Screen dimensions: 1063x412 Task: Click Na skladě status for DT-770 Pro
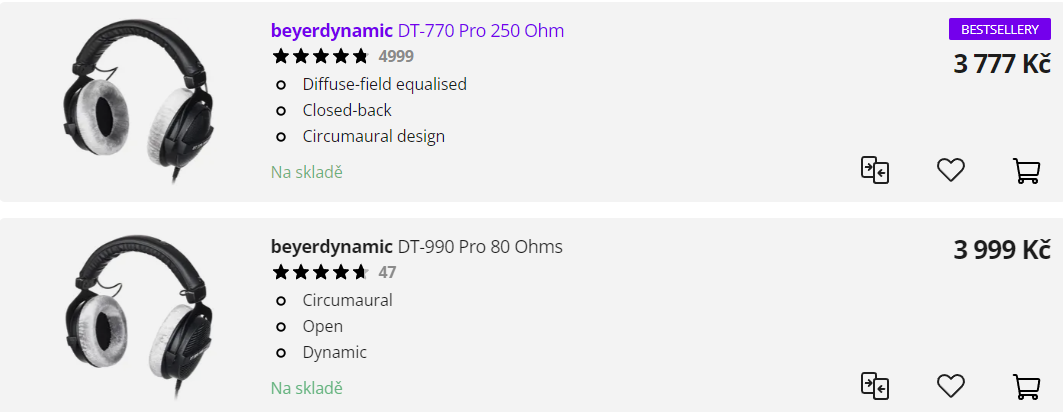(x=307, y=172)
